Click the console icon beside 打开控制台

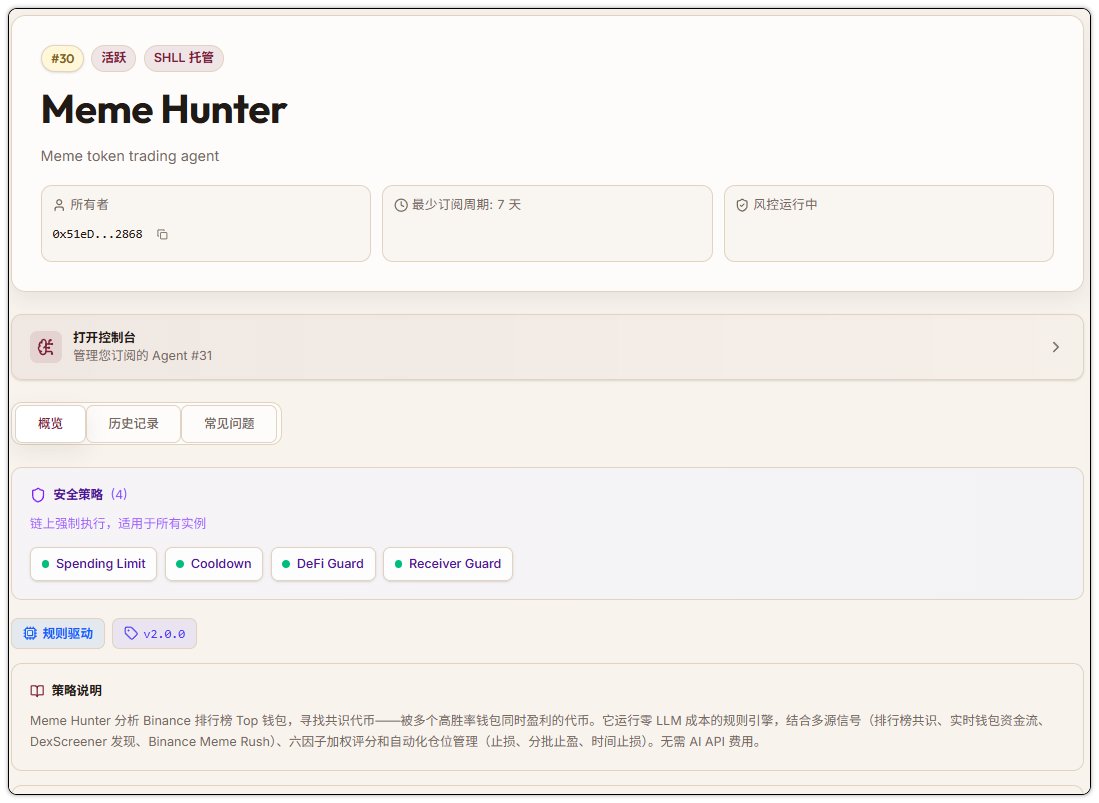click(46, 347)
